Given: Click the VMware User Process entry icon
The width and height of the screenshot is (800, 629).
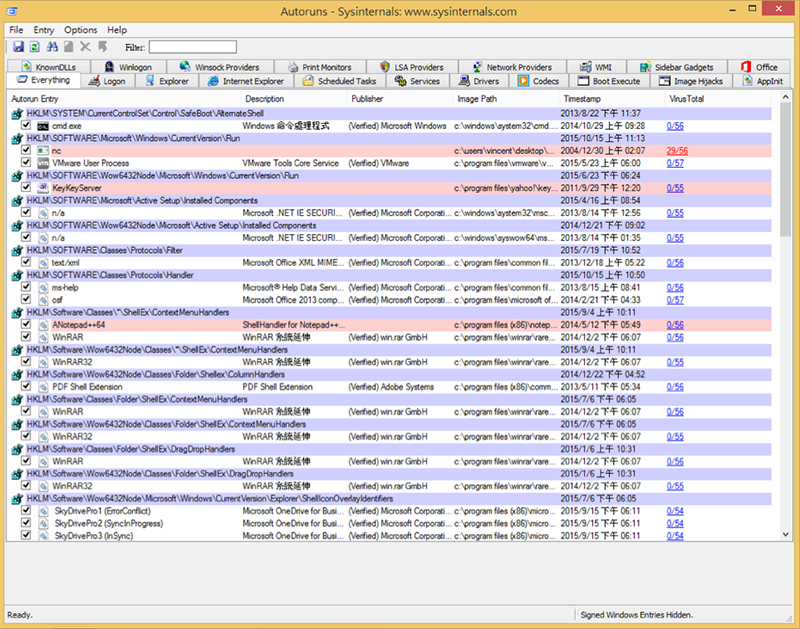Looking at the screenshot, I should pos(43,163).
